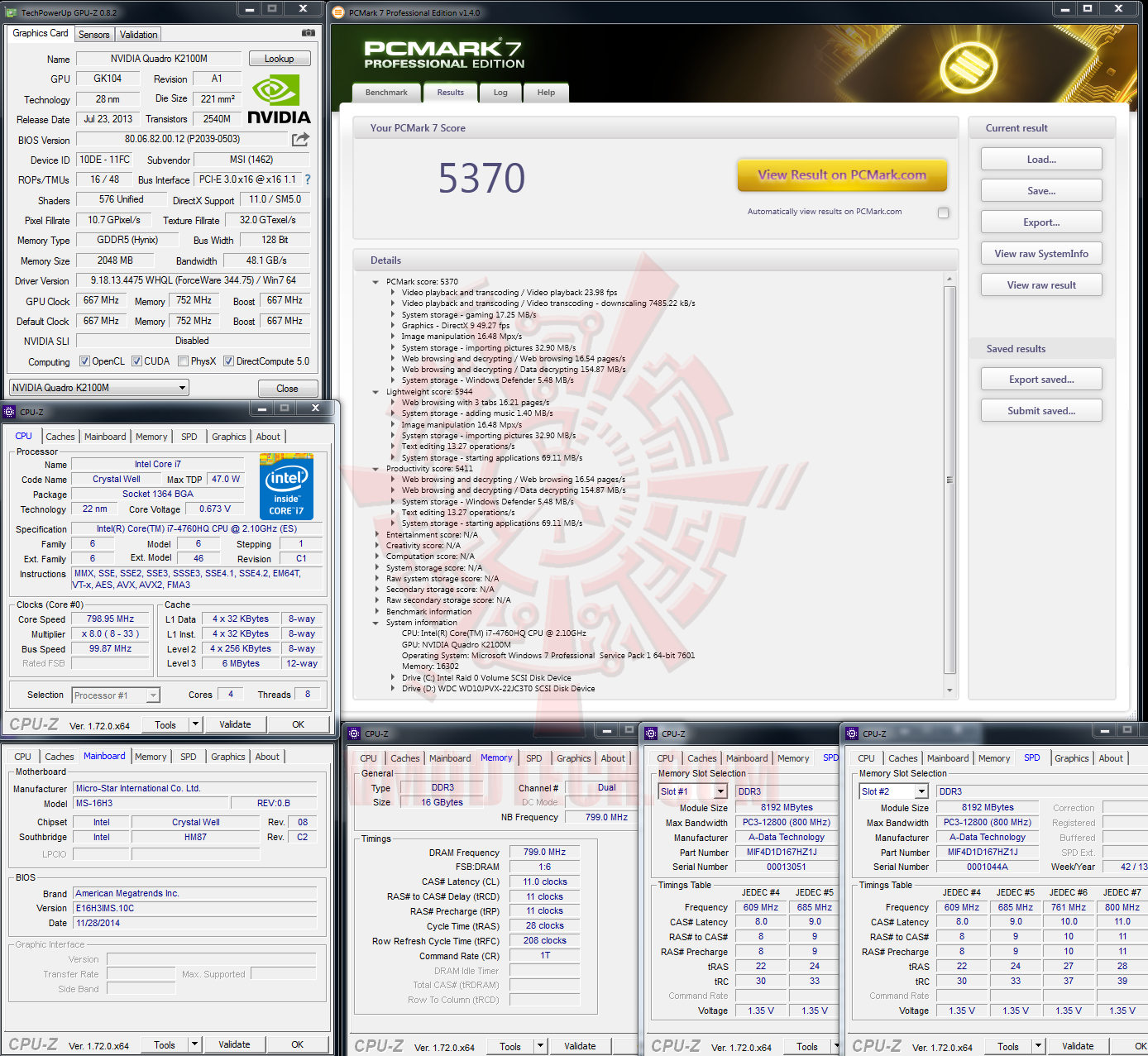This screenshot has width=1148, height=1056.
Task: Click the Submit saved... button
Action: (1041, 411)
